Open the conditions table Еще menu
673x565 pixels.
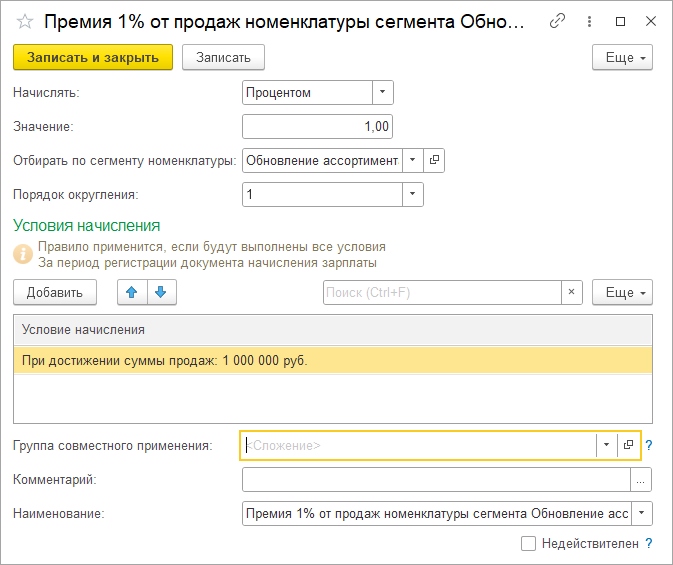click(622, 292)
